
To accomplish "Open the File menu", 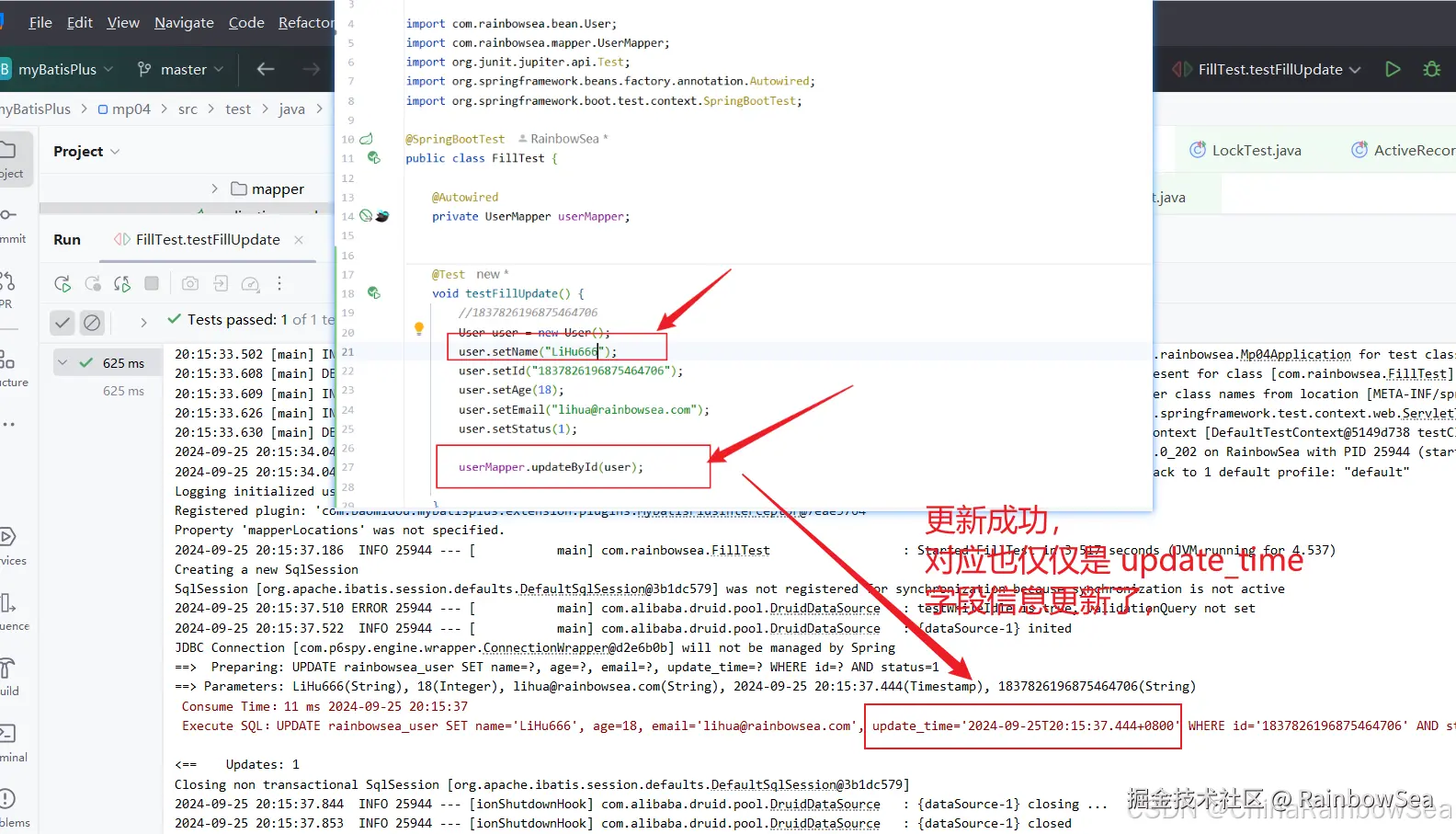I will [40, 22].
